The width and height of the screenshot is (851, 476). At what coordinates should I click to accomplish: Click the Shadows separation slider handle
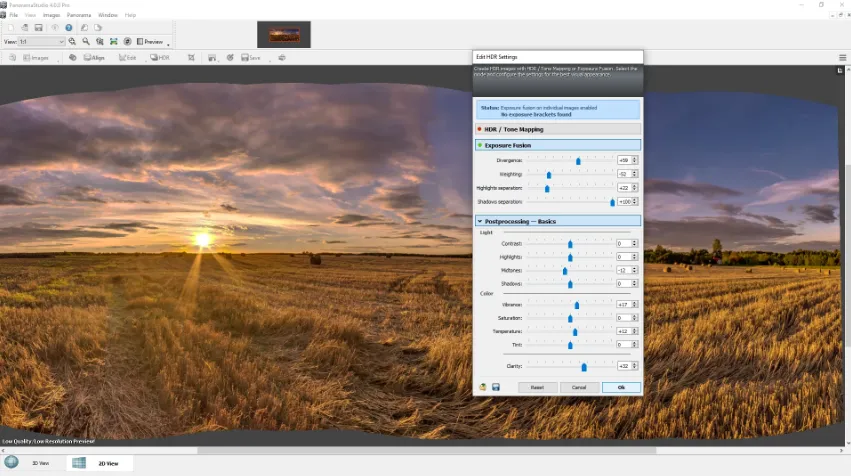tap(613, 202)
